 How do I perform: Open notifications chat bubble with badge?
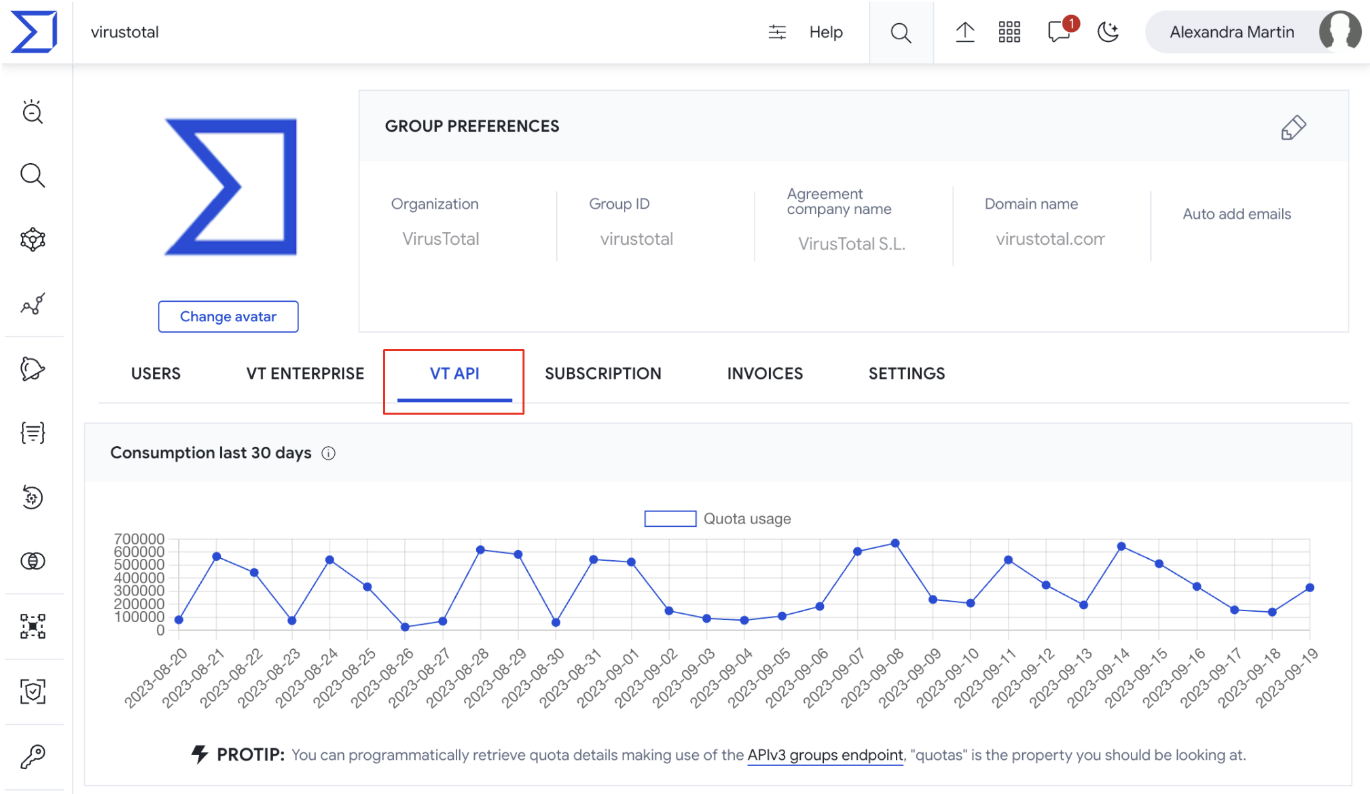[1061, 30]
